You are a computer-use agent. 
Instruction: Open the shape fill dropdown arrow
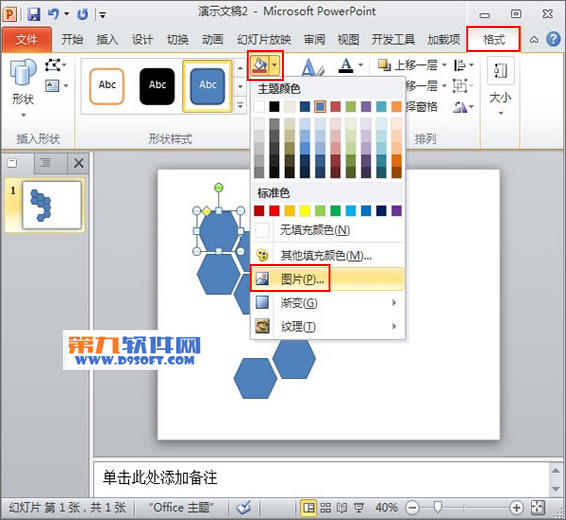(x=275, y=65)
